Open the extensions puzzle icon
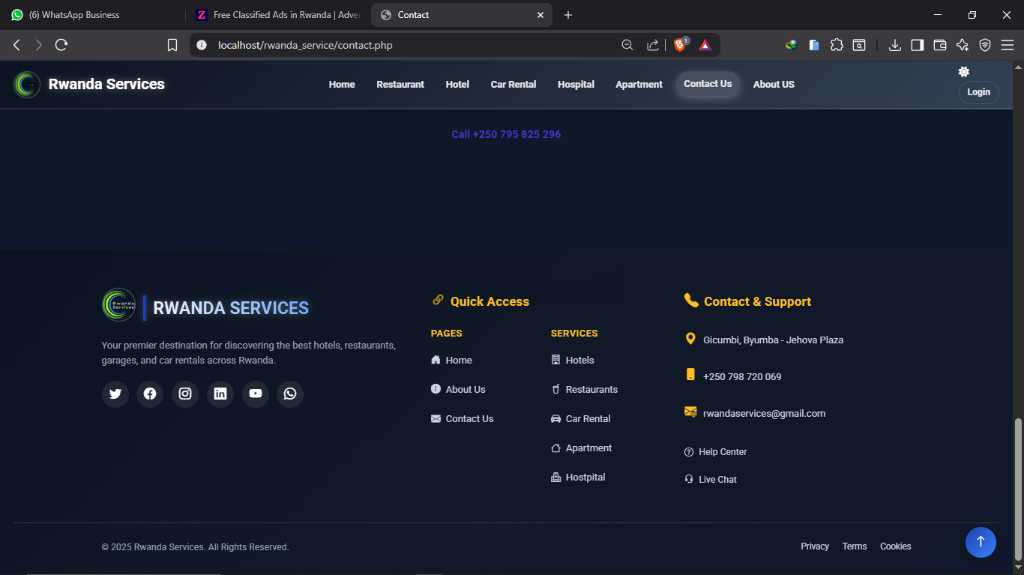 coord(837,45)
